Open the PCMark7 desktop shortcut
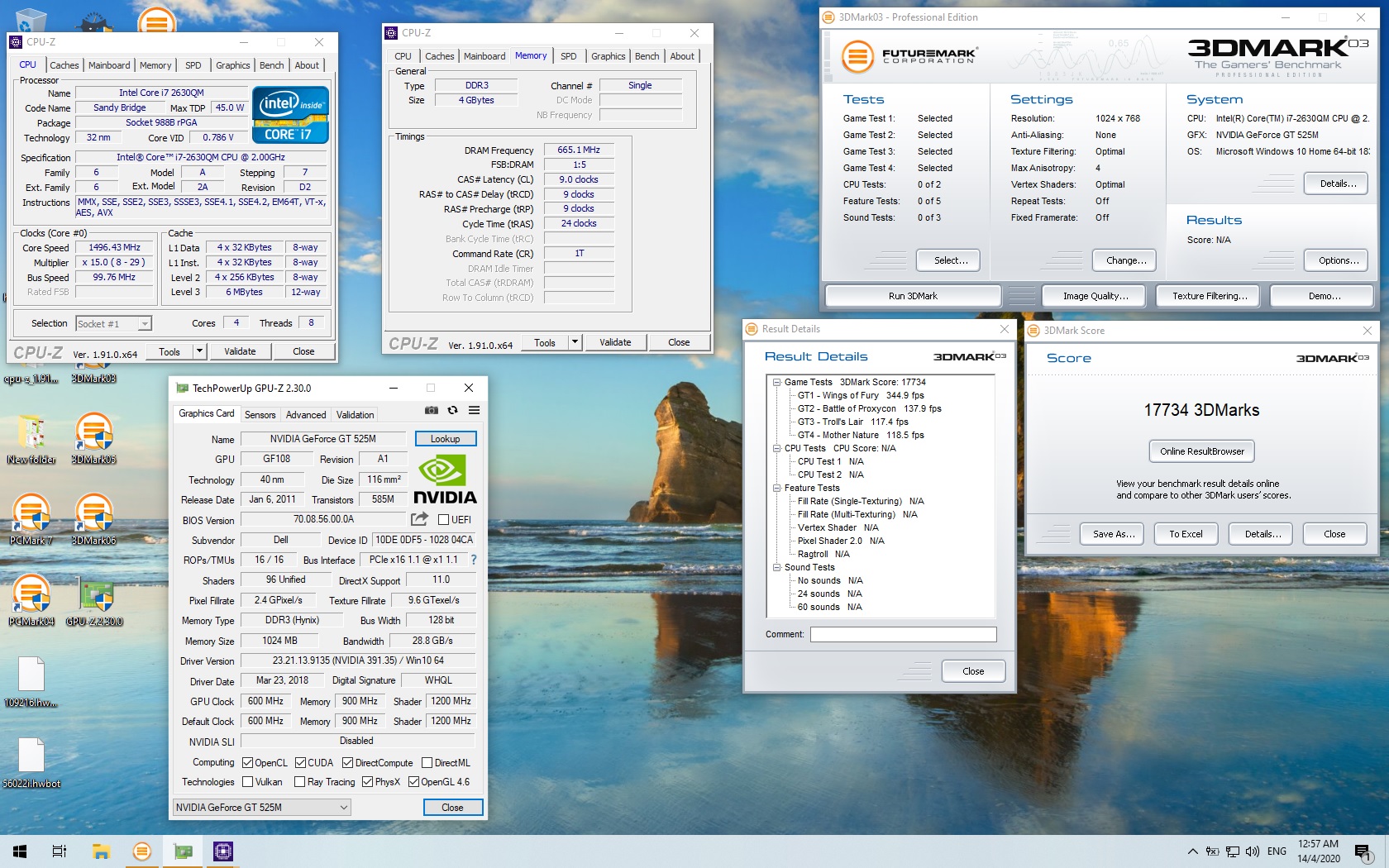Viewport: 1389px width, 868px height. pyautogui.click(x=31, y=519)
